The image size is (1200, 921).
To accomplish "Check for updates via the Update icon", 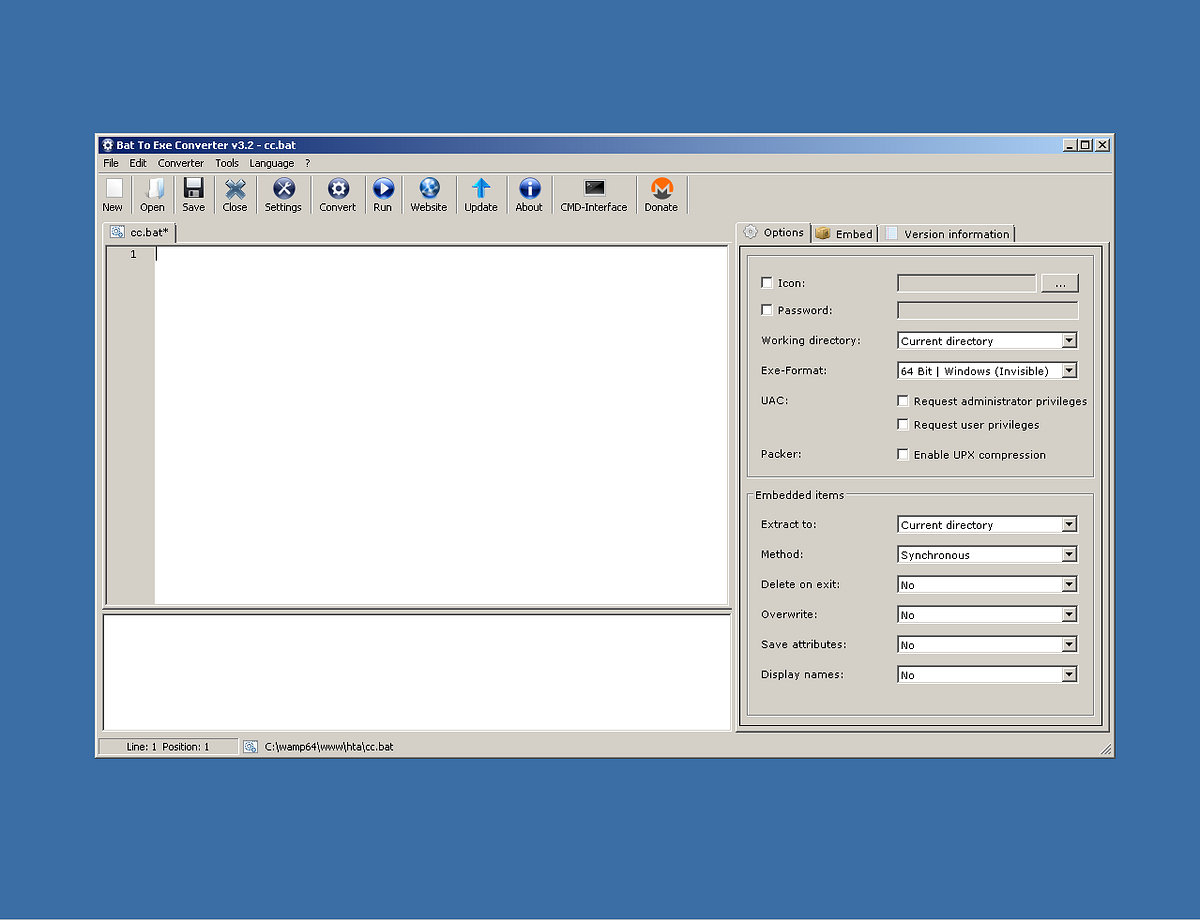I will point(481,194).
